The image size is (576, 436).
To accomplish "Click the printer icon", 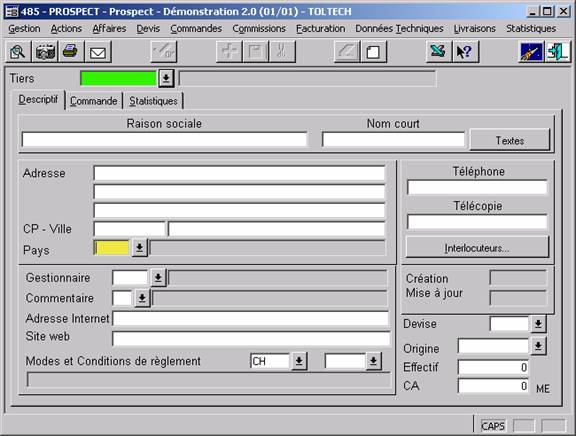I will 71,52.
